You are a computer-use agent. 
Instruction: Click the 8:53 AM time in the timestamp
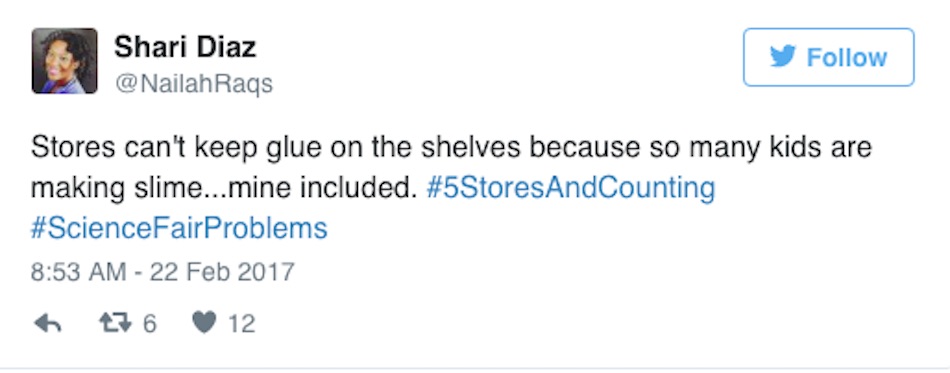[x=79, y=271]
